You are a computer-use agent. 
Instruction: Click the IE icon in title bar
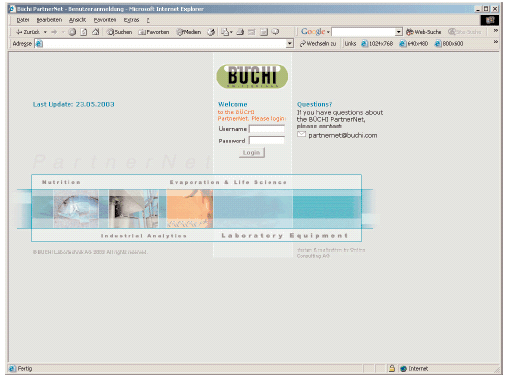[12, 9]
